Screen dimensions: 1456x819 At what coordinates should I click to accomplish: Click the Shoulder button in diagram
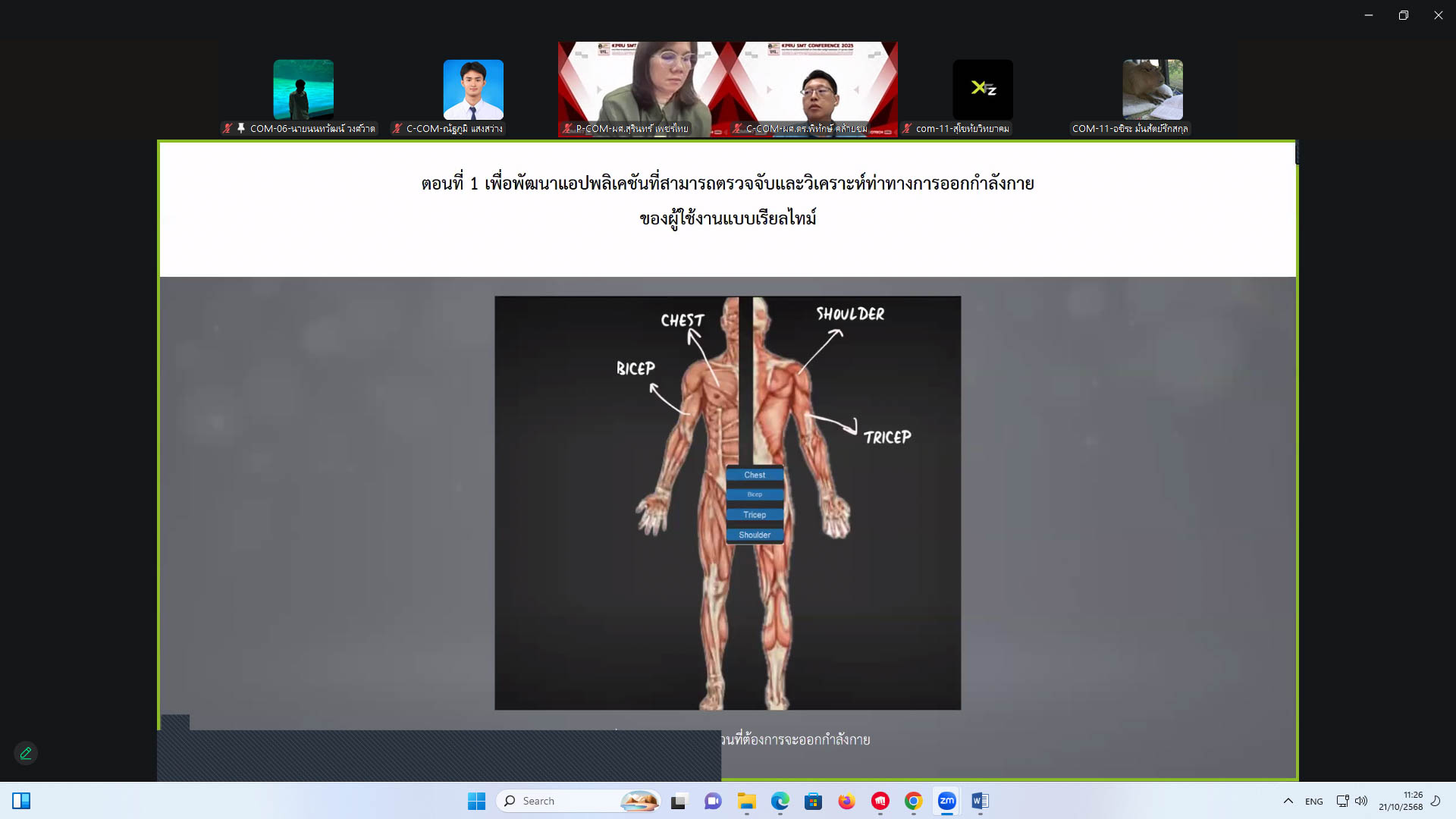tap(755, 535)
